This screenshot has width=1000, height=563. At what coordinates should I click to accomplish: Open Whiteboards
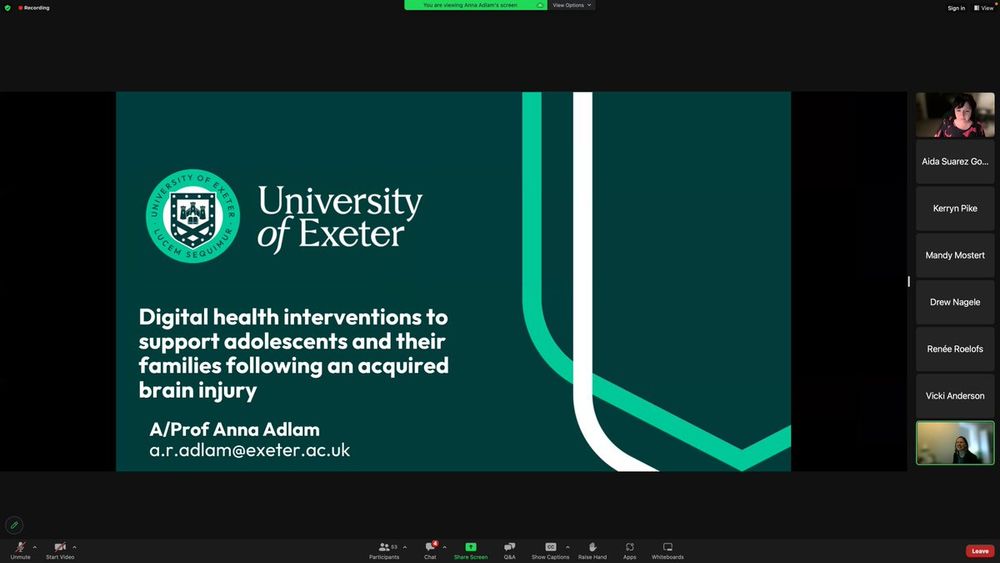[x=668, y=551]
